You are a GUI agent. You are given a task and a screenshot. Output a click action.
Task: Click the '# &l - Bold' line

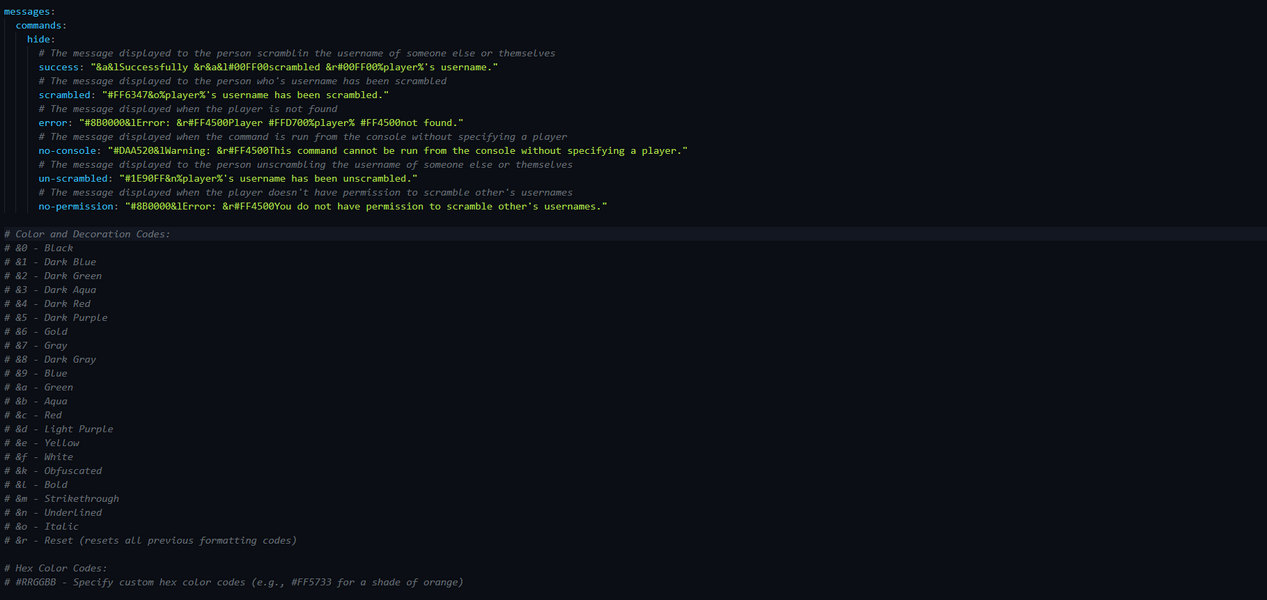coord(36,485)
